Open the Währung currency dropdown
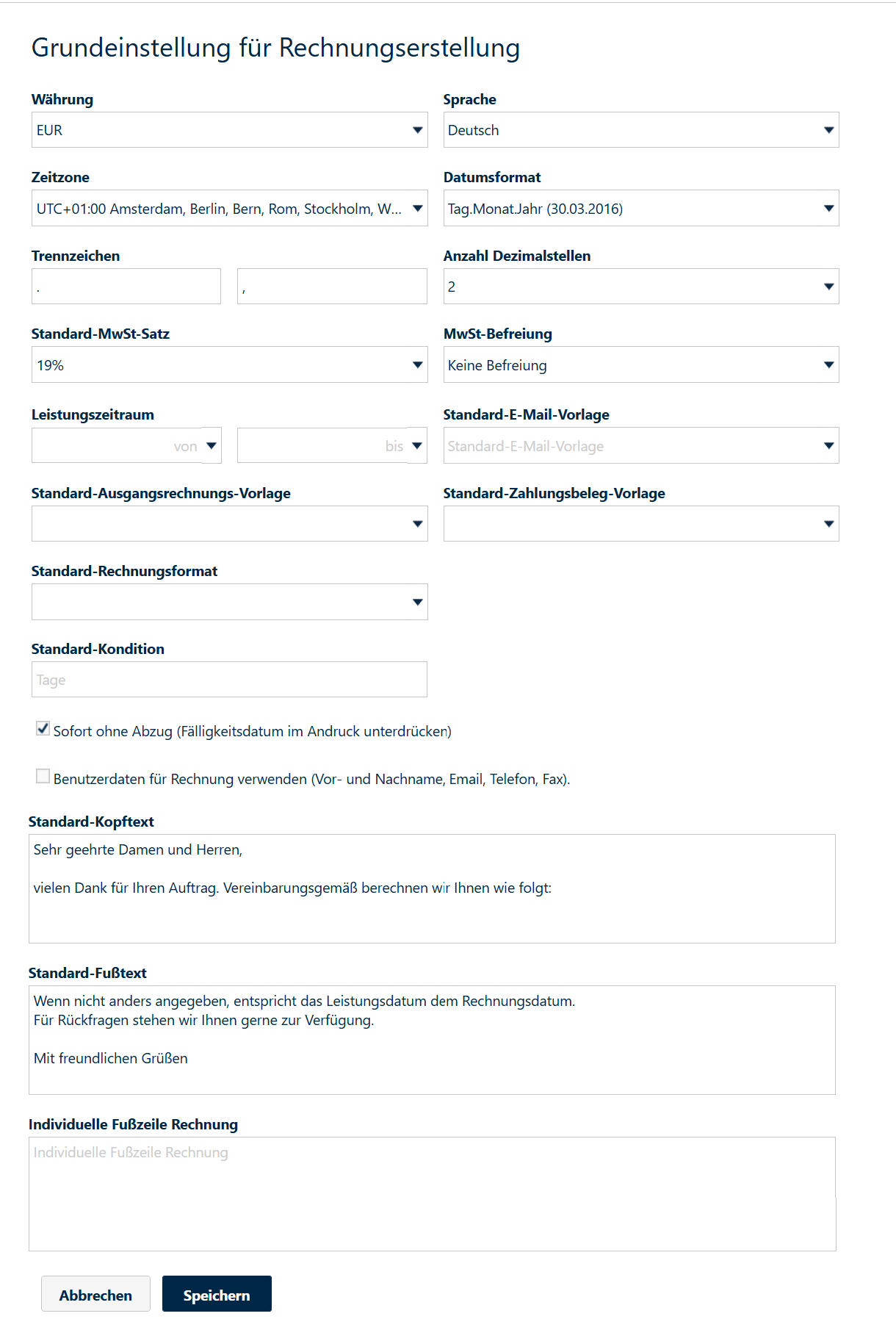 [x=229, y=130]
